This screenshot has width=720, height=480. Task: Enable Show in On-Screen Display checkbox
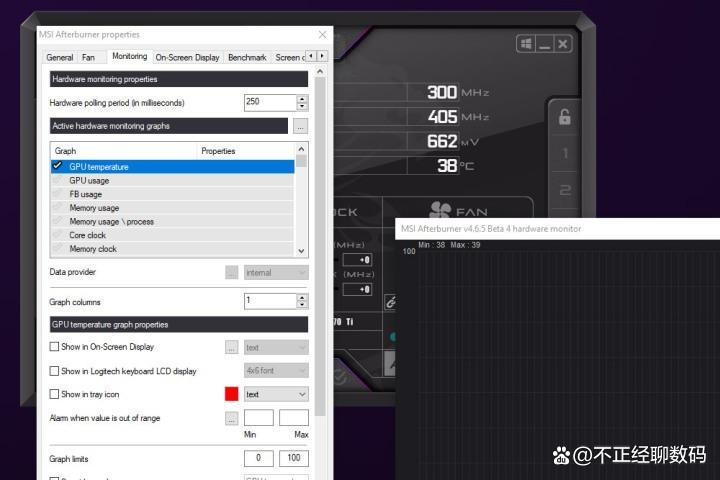click(55, 347)
